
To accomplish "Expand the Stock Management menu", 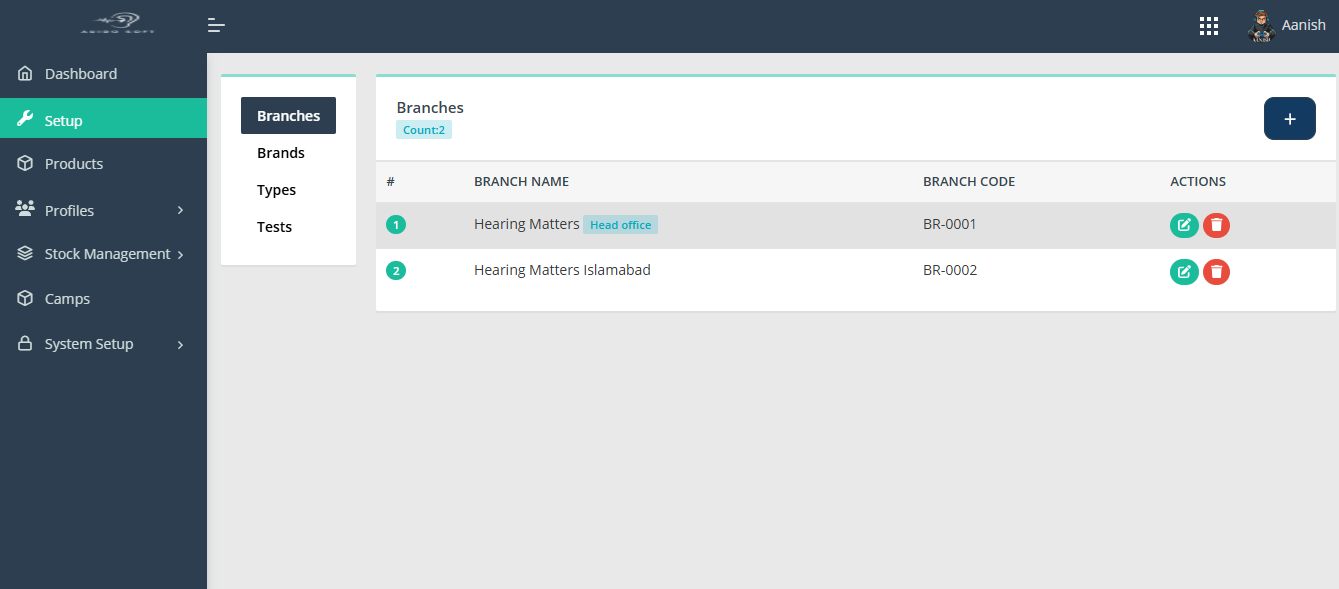I will click(104, 253).
